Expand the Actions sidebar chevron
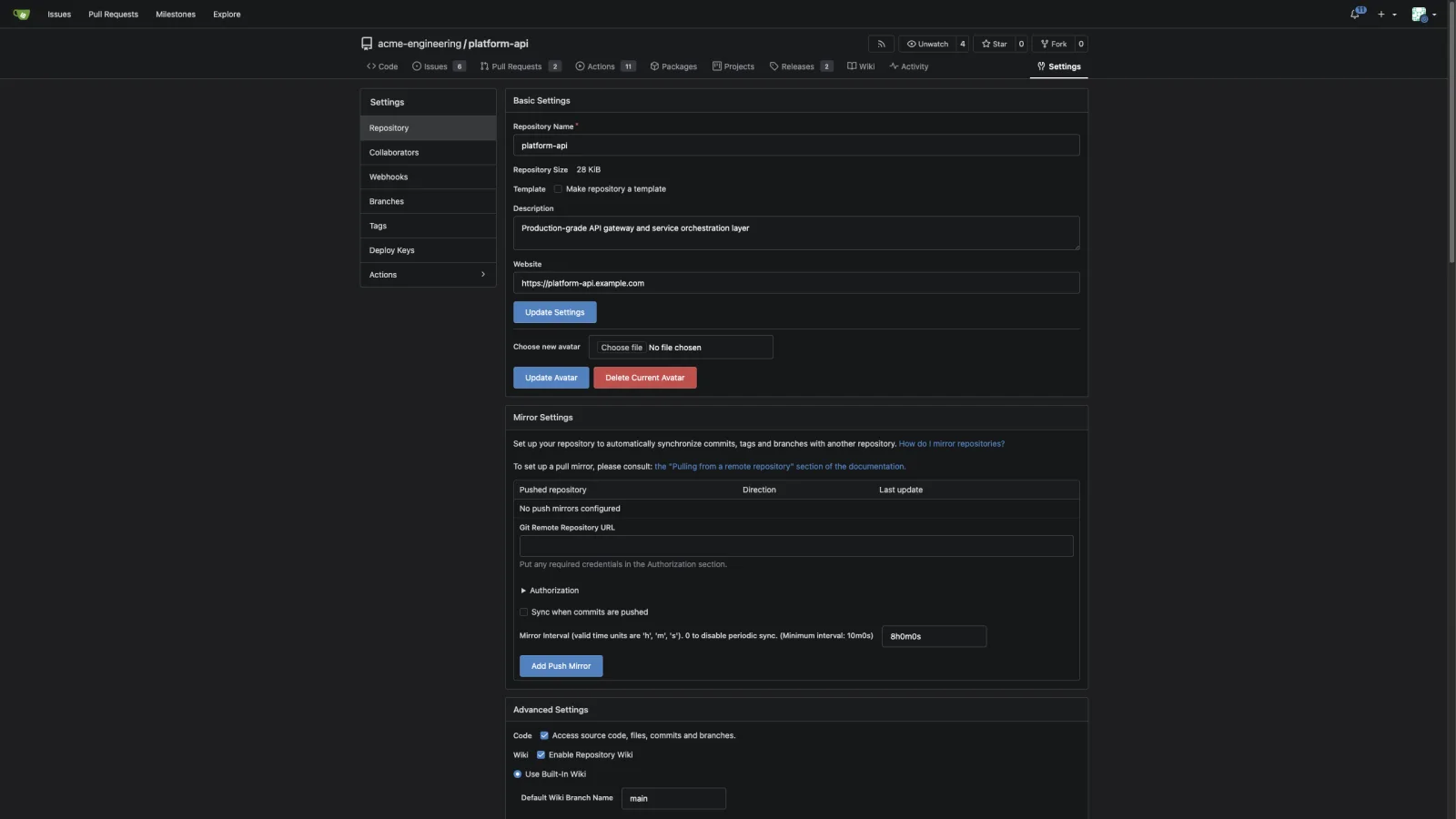The image size is (1456, 819). (482, 275)
